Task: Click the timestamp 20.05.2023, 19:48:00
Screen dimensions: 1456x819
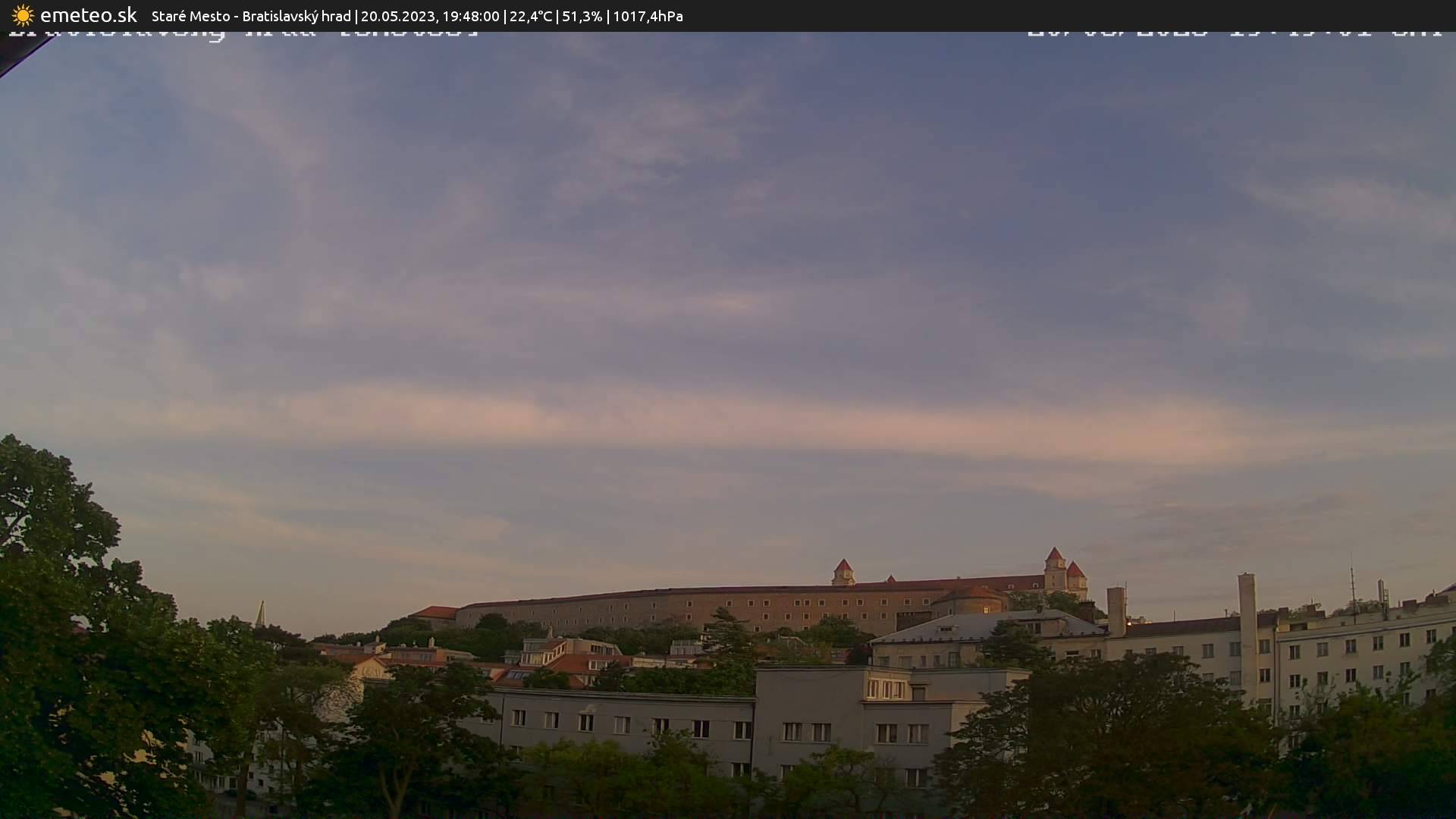Action: click(430, 15)
